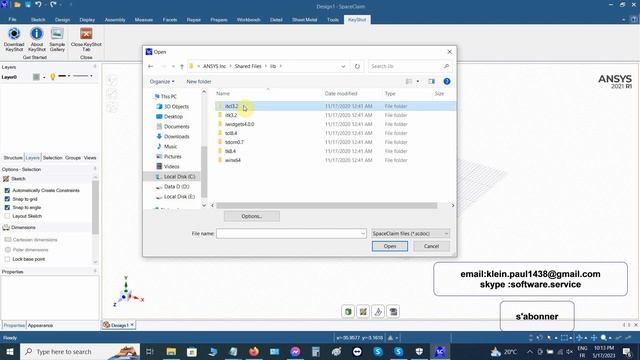Click the Save icon in title bar

coord(27,4)
